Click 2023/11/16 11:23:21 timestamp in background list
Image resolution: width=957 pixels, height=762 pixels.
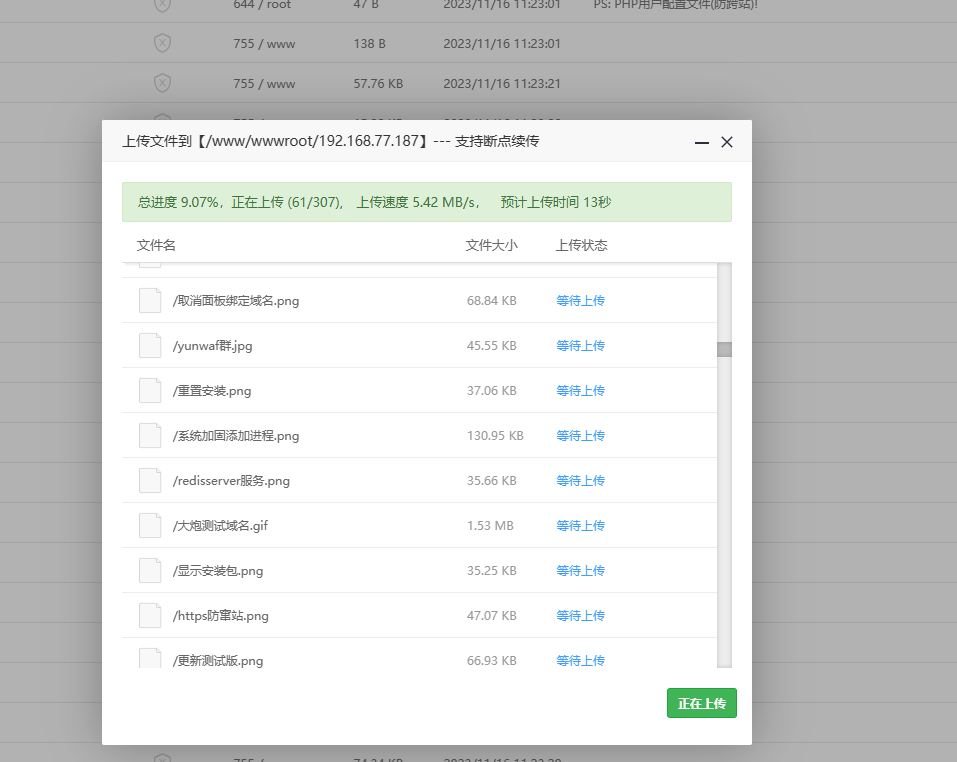point(502,84)
